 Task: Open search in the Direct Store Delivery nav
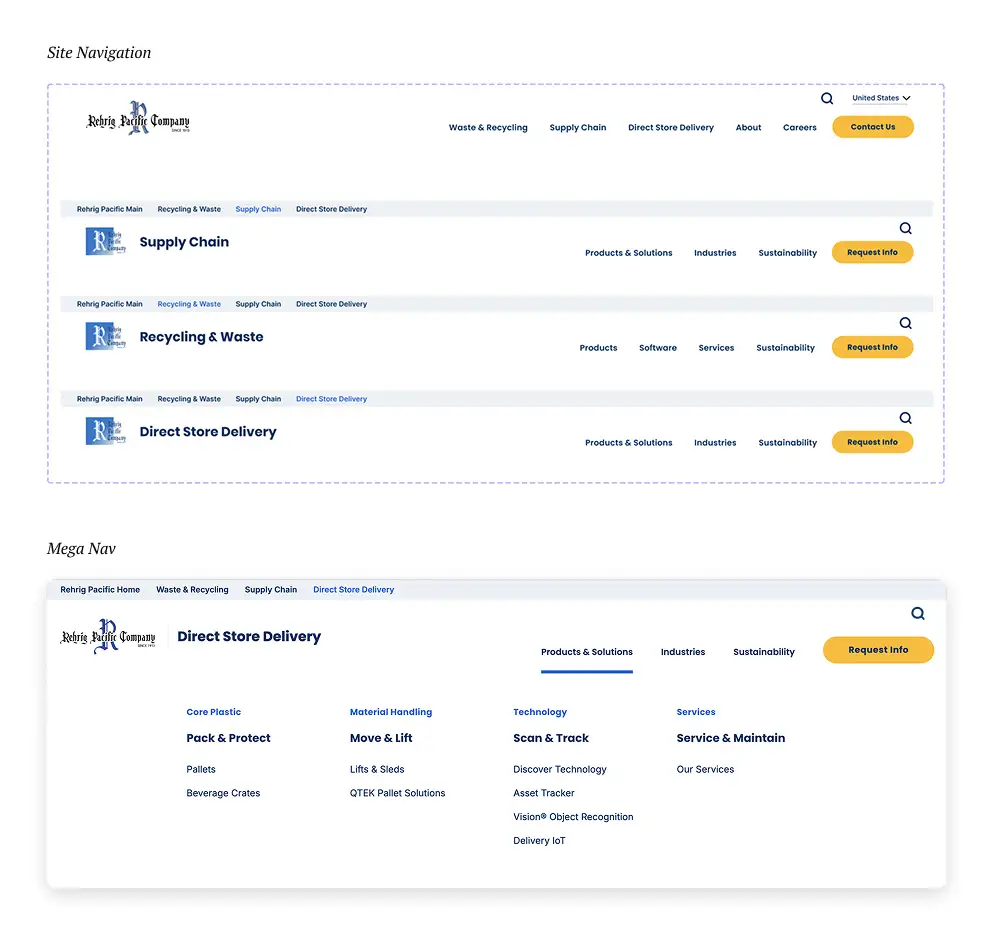[906, 418]
